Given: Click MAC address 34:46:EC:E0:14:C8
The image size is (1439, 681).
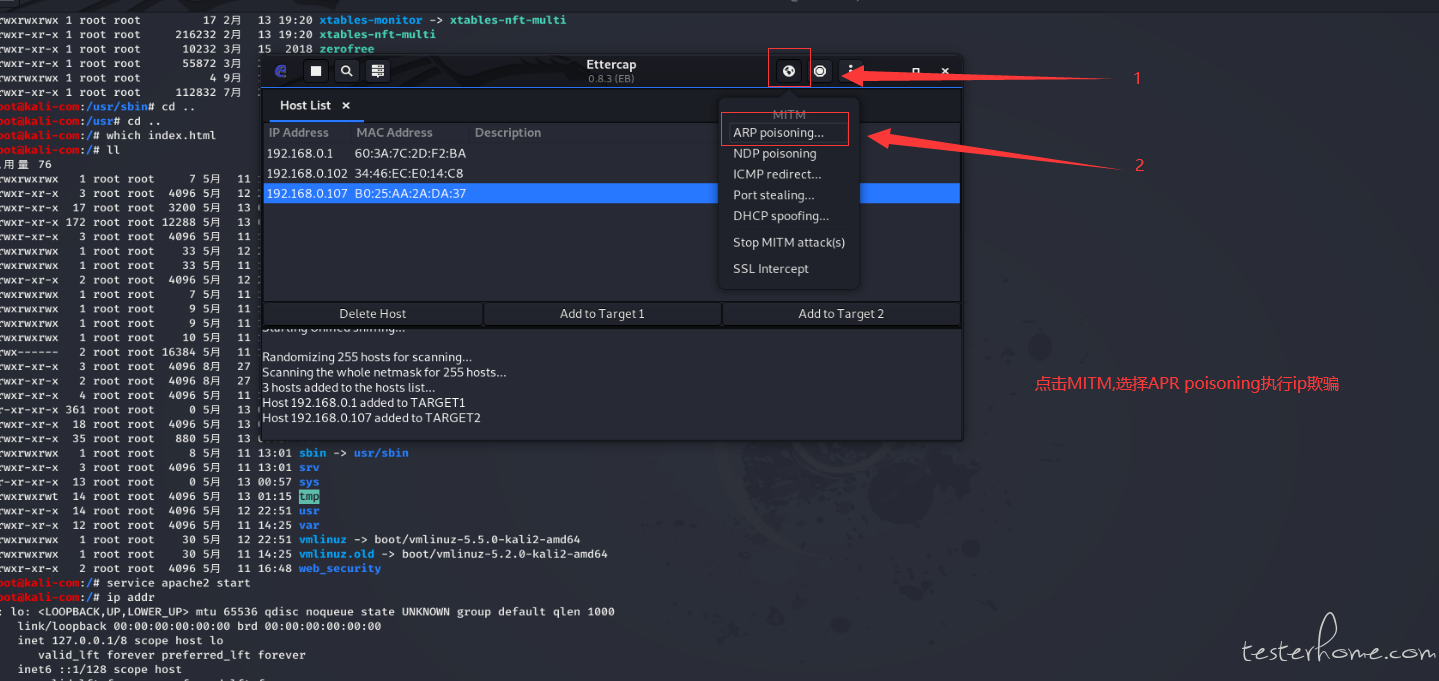Looking at the screenshot, I should 409,174.
